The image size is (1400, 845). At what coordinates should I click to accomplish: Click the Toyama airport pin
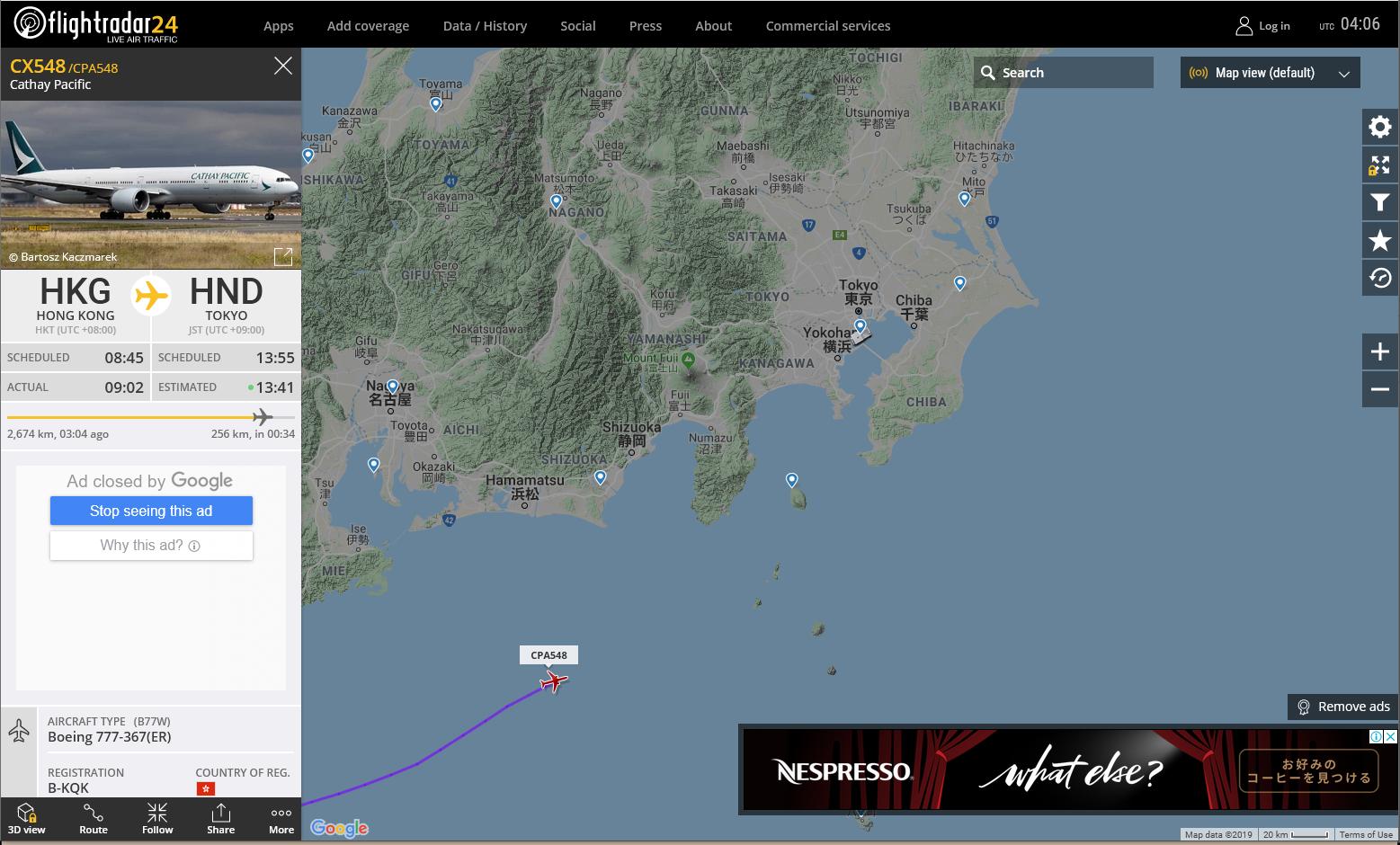[x=436, y=104]
